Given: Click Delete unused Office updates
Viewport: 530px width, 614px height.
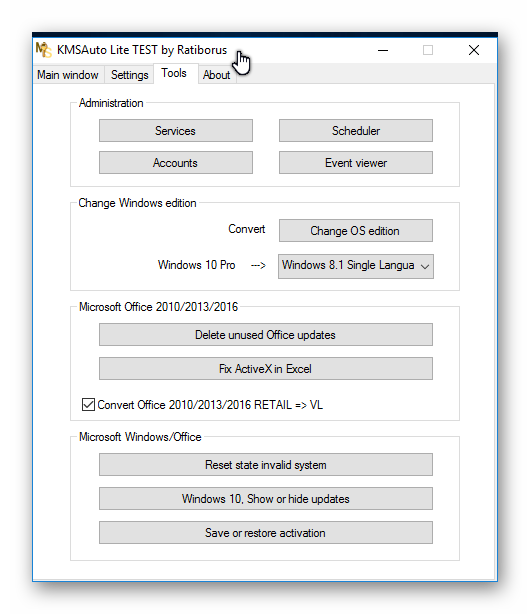Looking at the screenshot, I should [266, 335].
